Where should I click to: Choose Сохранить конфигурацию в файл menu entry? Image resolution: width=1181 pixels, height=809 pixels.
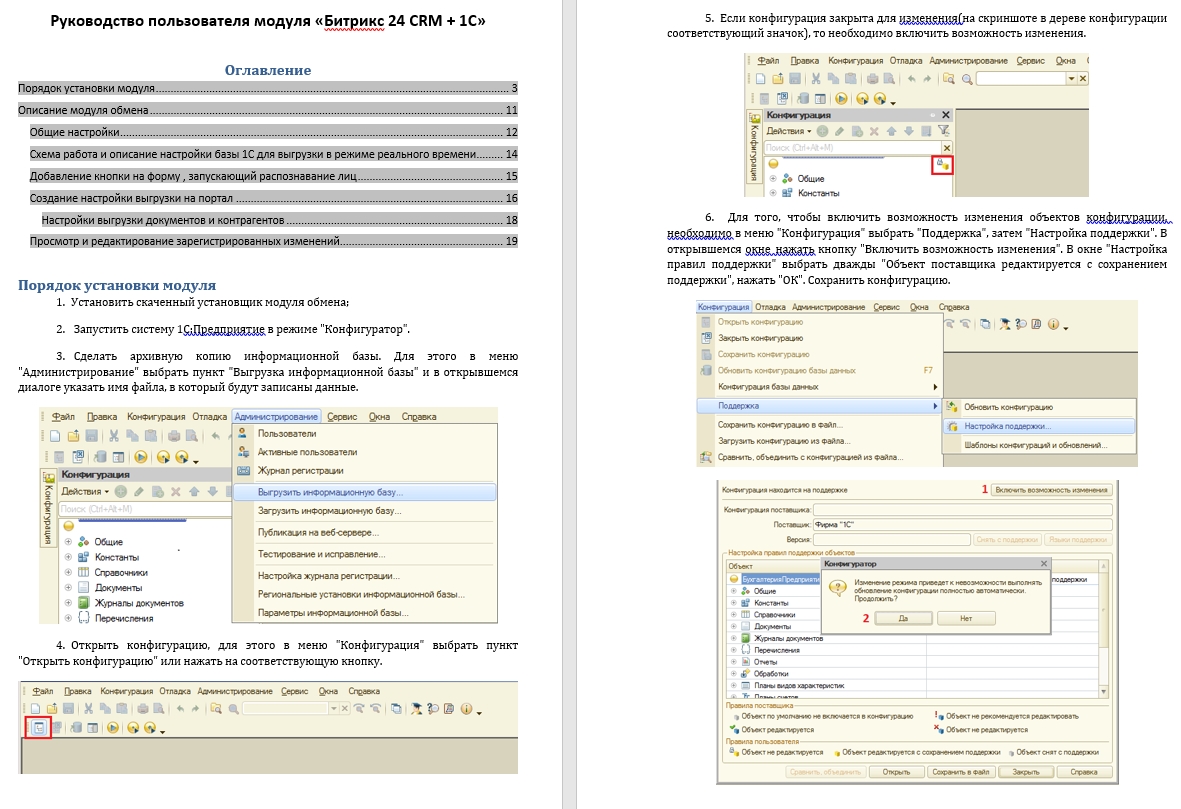[819, 424]
